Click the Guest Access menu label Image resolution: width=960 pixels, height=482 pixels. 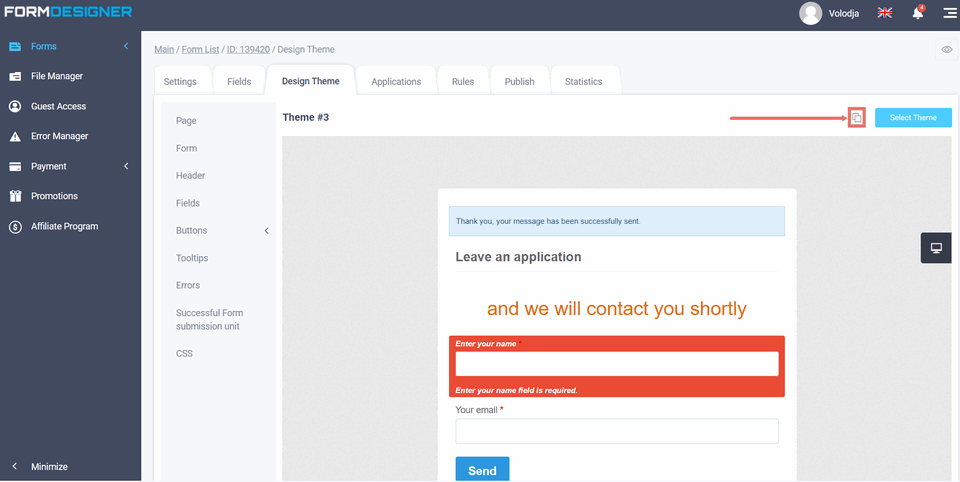pyautogui.click(x=59, y=107)
